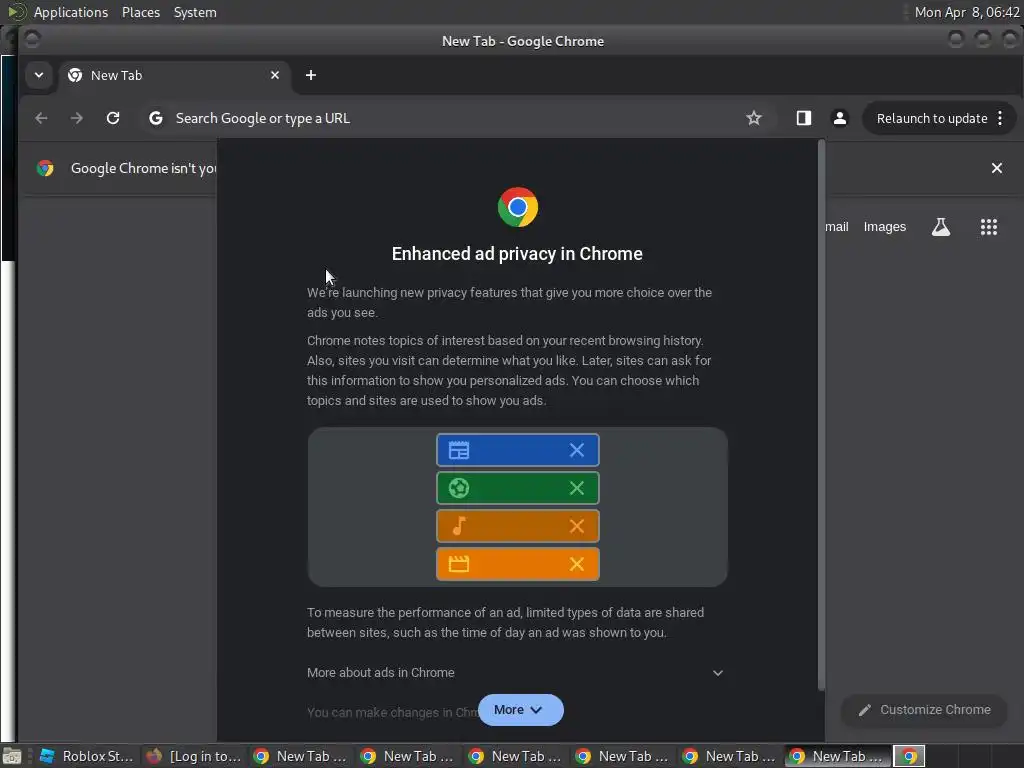Click the music topic X
Screen dimensions: 1024x768
[577, 526]
